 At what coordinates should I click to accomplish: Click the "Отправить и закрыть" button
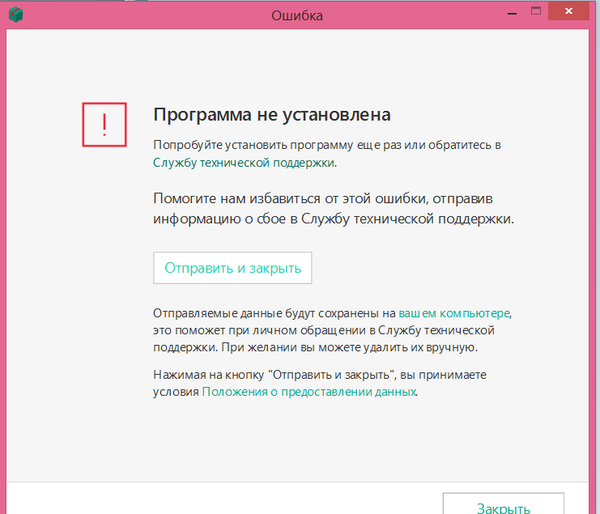click(x=232, y=268)
